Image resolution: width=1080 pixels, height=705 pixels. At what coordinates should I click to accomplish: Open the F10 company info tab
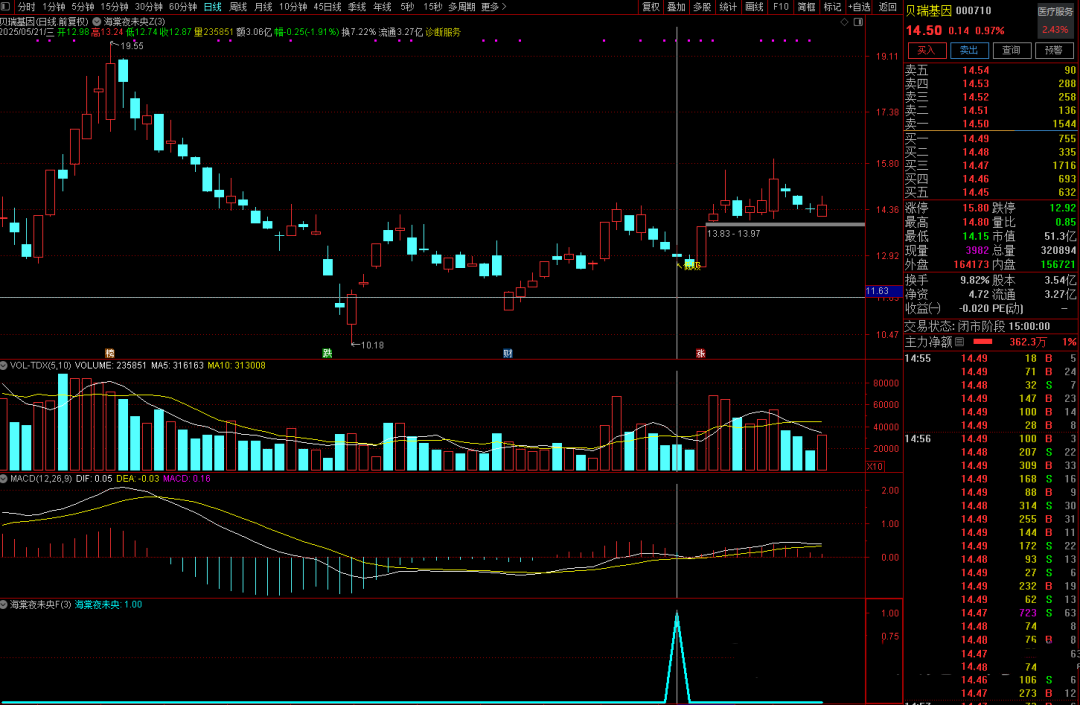[x=780, y=6]
